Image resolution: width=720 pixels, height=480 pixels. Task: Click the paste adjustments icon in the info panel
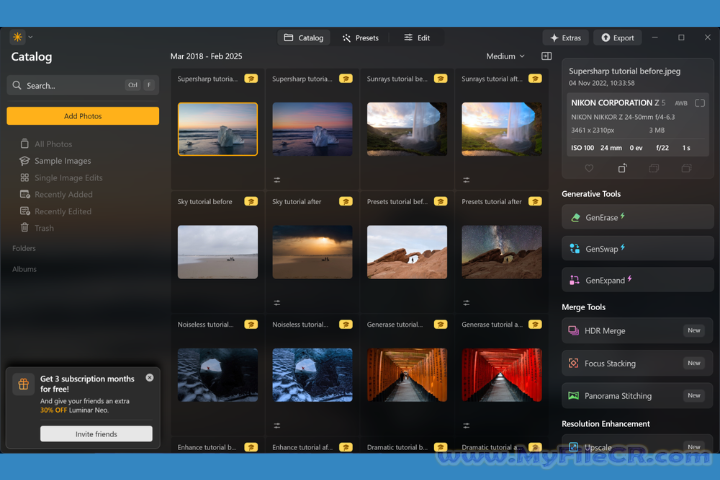point(686,169)
